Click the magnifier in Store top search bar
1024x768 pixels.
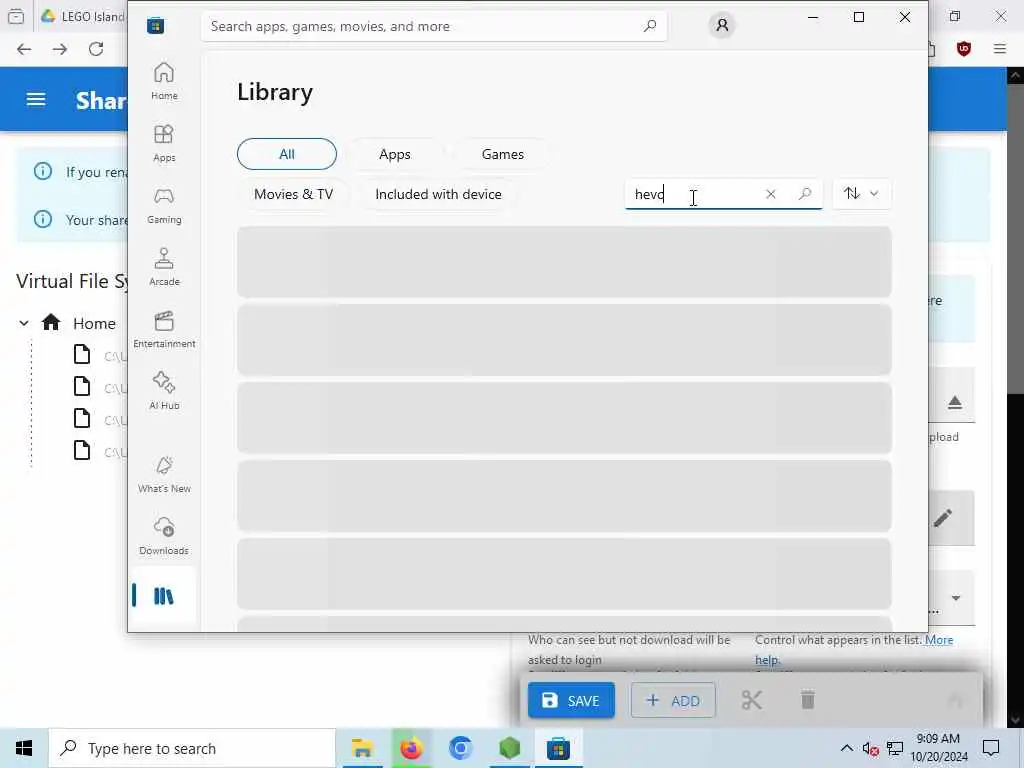(x=649, y=26)
